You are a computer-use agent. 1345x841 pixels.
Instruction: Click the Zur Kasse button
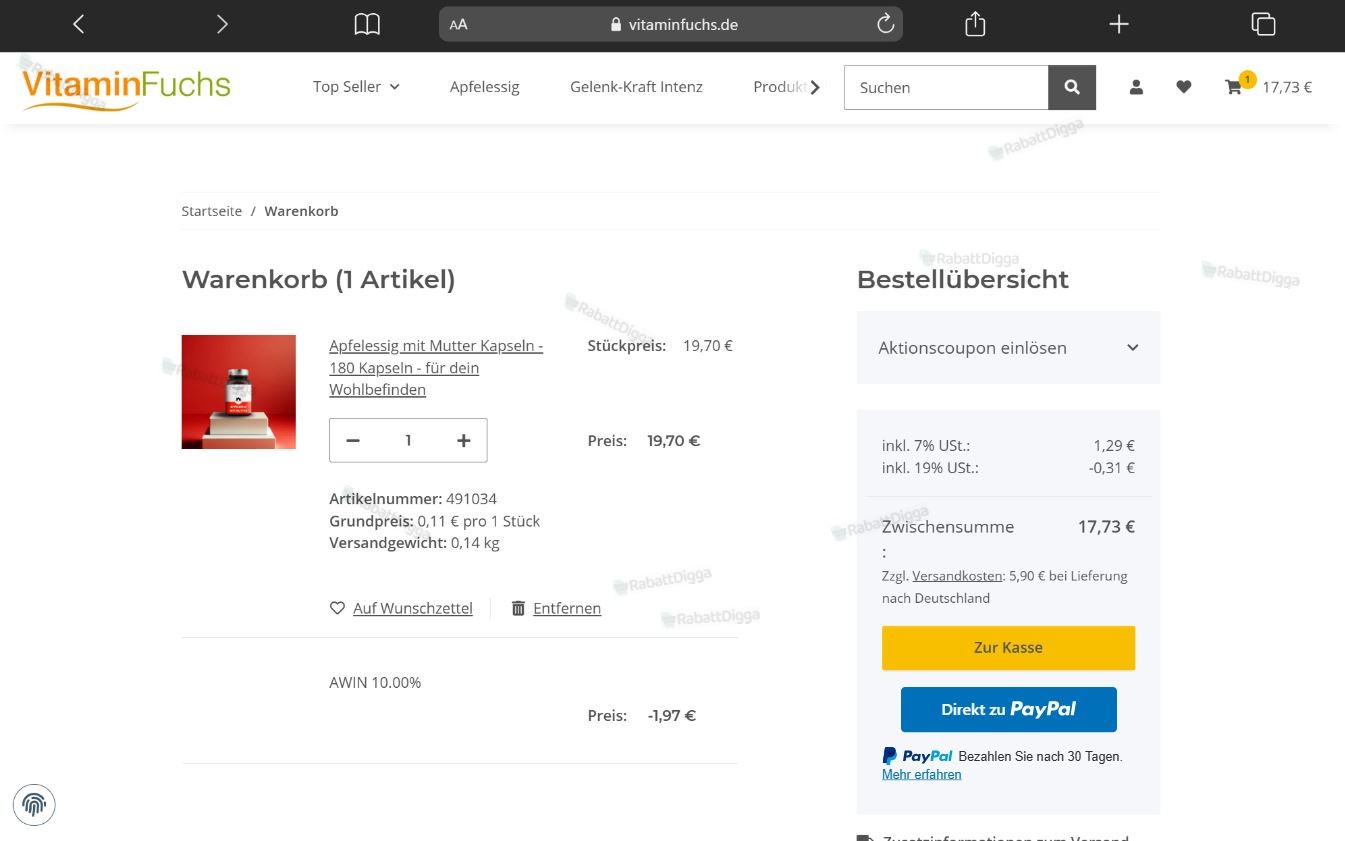(x=1008, y=648)
